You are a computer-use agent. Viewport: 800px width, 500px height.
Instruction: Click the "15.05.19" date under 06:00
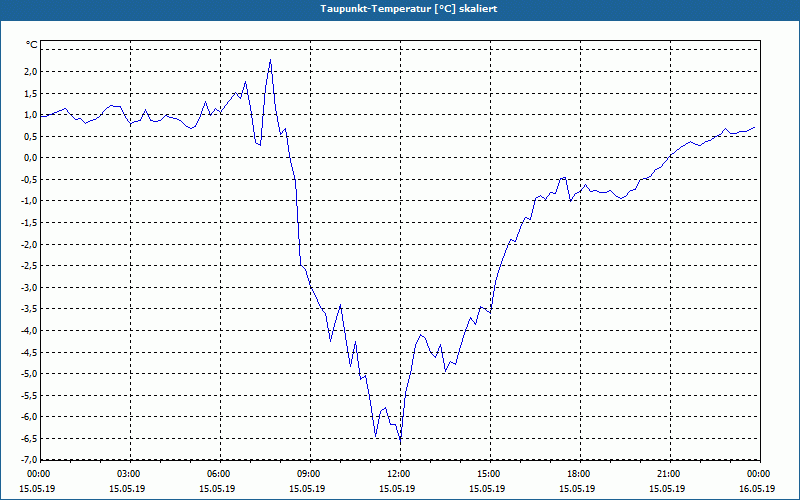click(x=217, y=489)
